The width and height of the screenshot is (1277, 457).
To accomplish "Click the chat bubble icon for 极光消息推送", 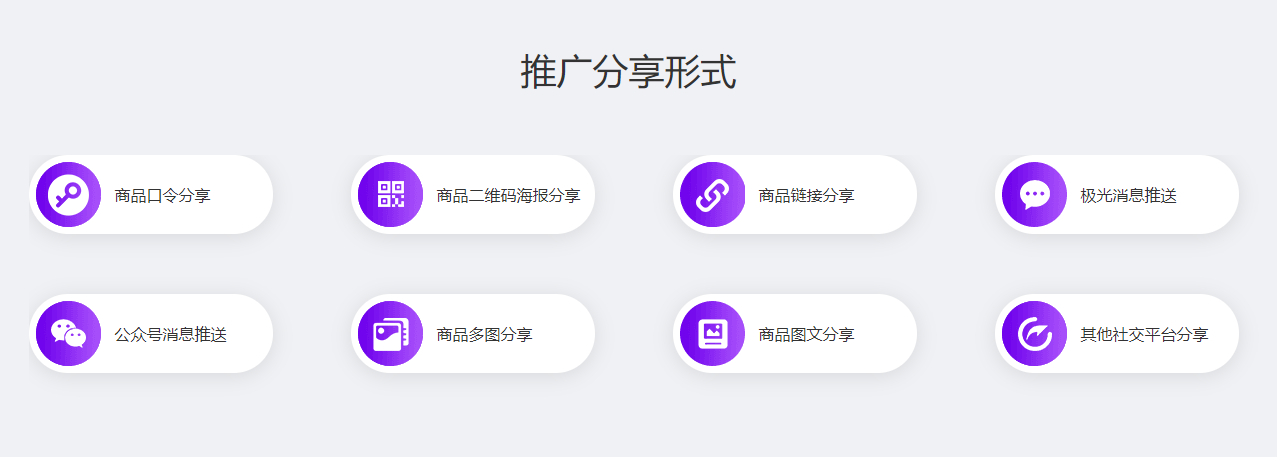I will [x=1034, y=194].
